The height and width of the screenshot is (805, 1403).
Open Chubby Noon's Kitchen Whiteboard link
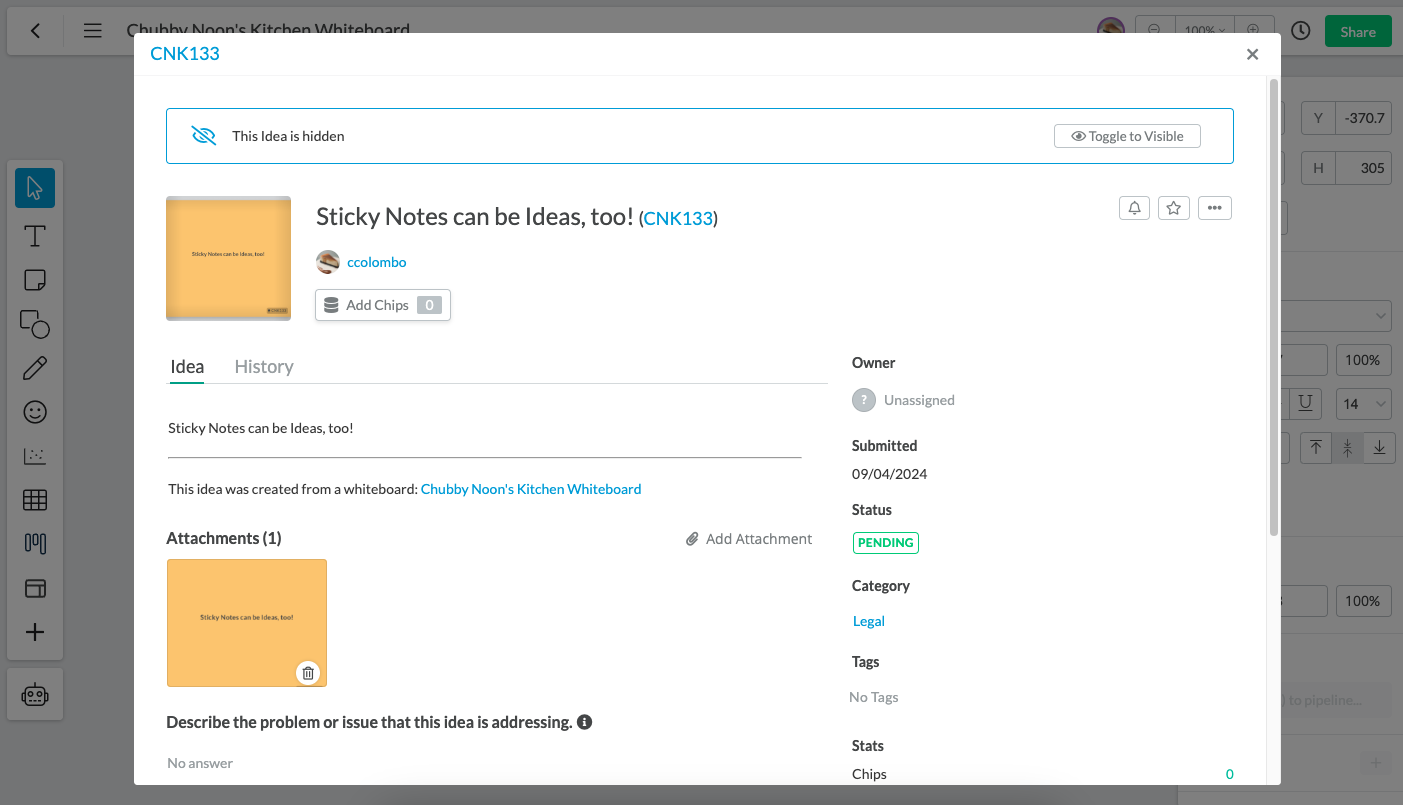[x=531, y=489]
